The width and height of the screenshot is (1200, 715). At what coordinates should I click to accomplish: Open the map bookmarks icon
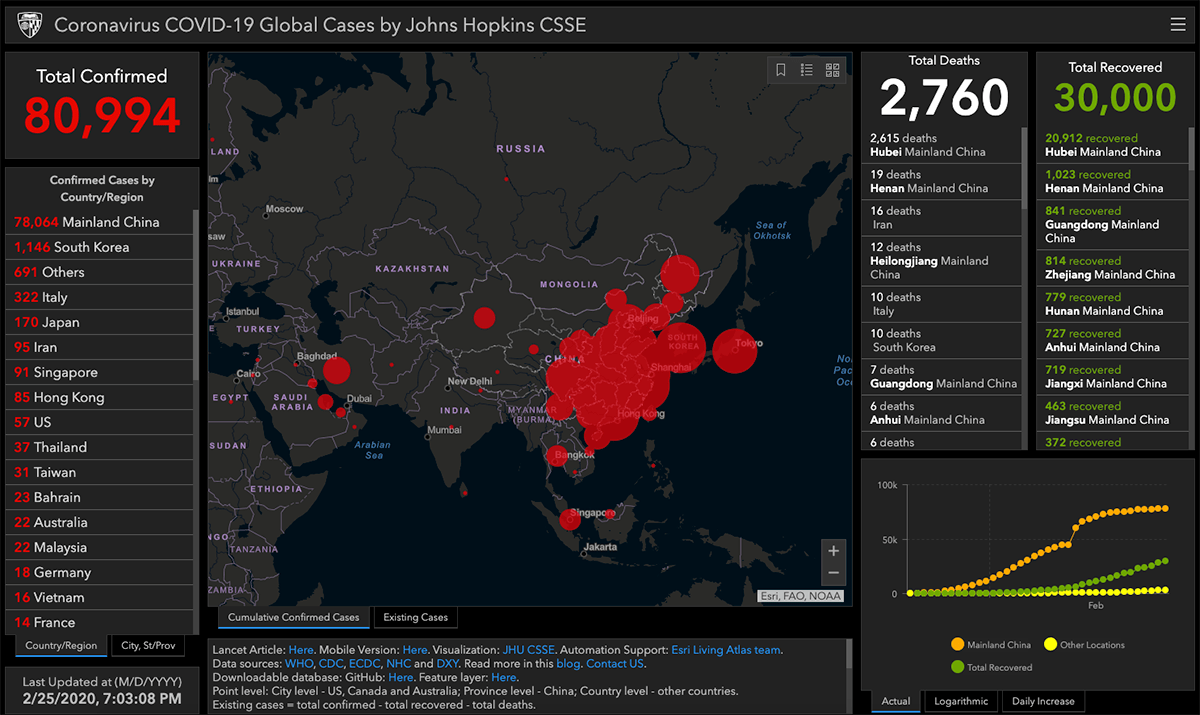click(x=781, y=70)
